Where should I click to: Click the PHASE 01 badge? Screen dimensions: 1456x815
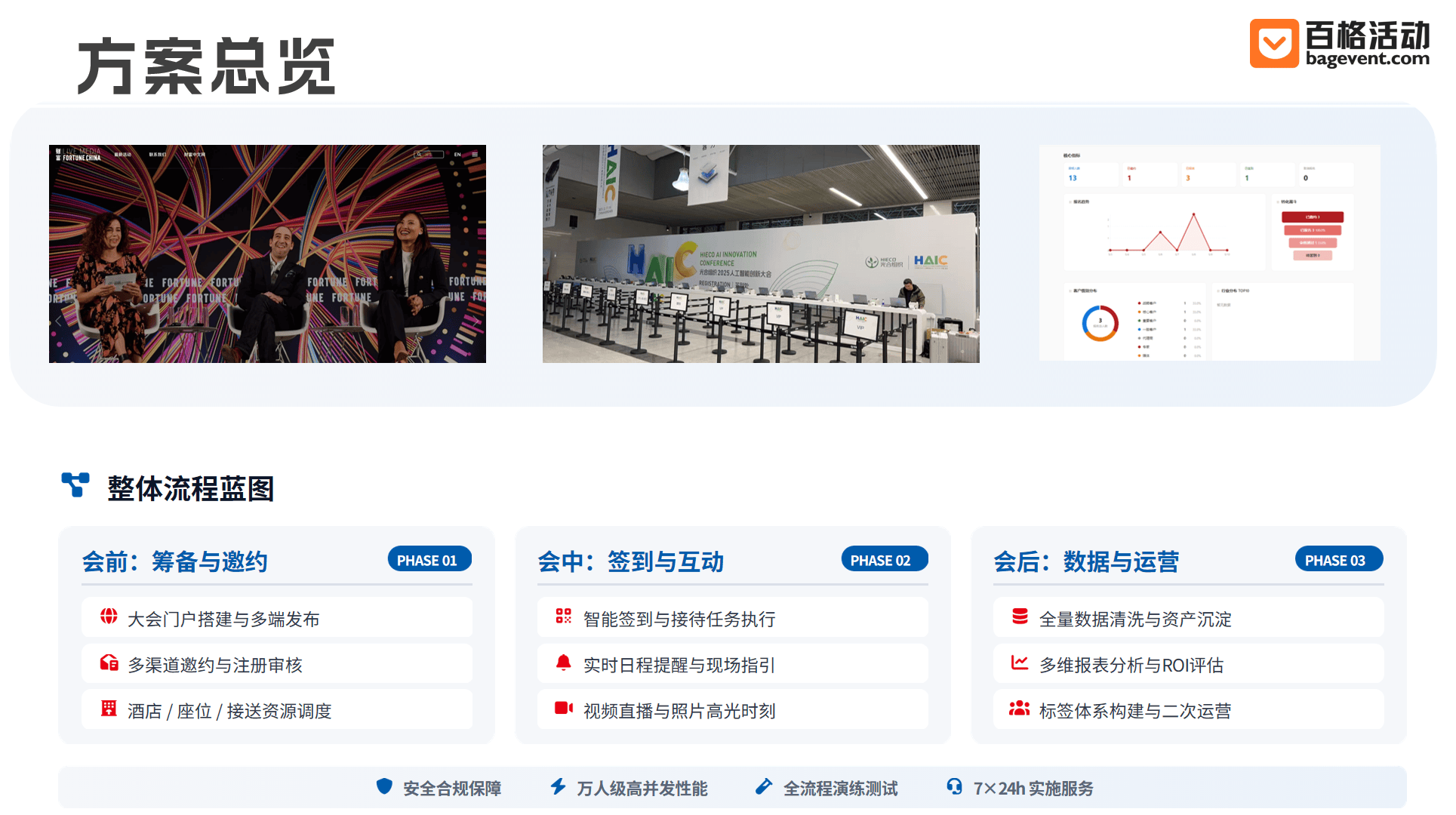coord(429,559)
